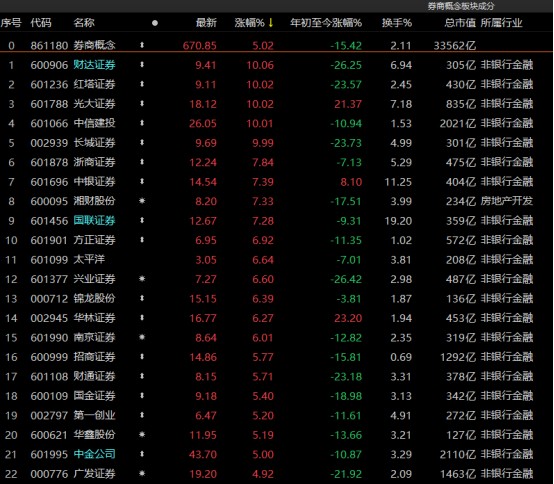Click star icon in 广发证券 row
The height and width of the screenshot is (484, 554).
click(142, 473)
